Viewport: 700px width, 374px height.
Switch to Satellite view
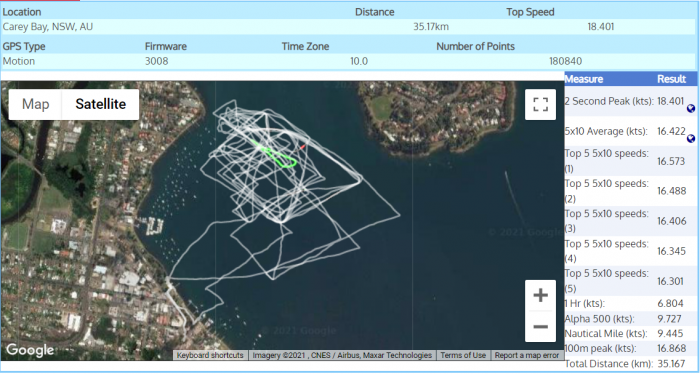(x=100, y=104)
